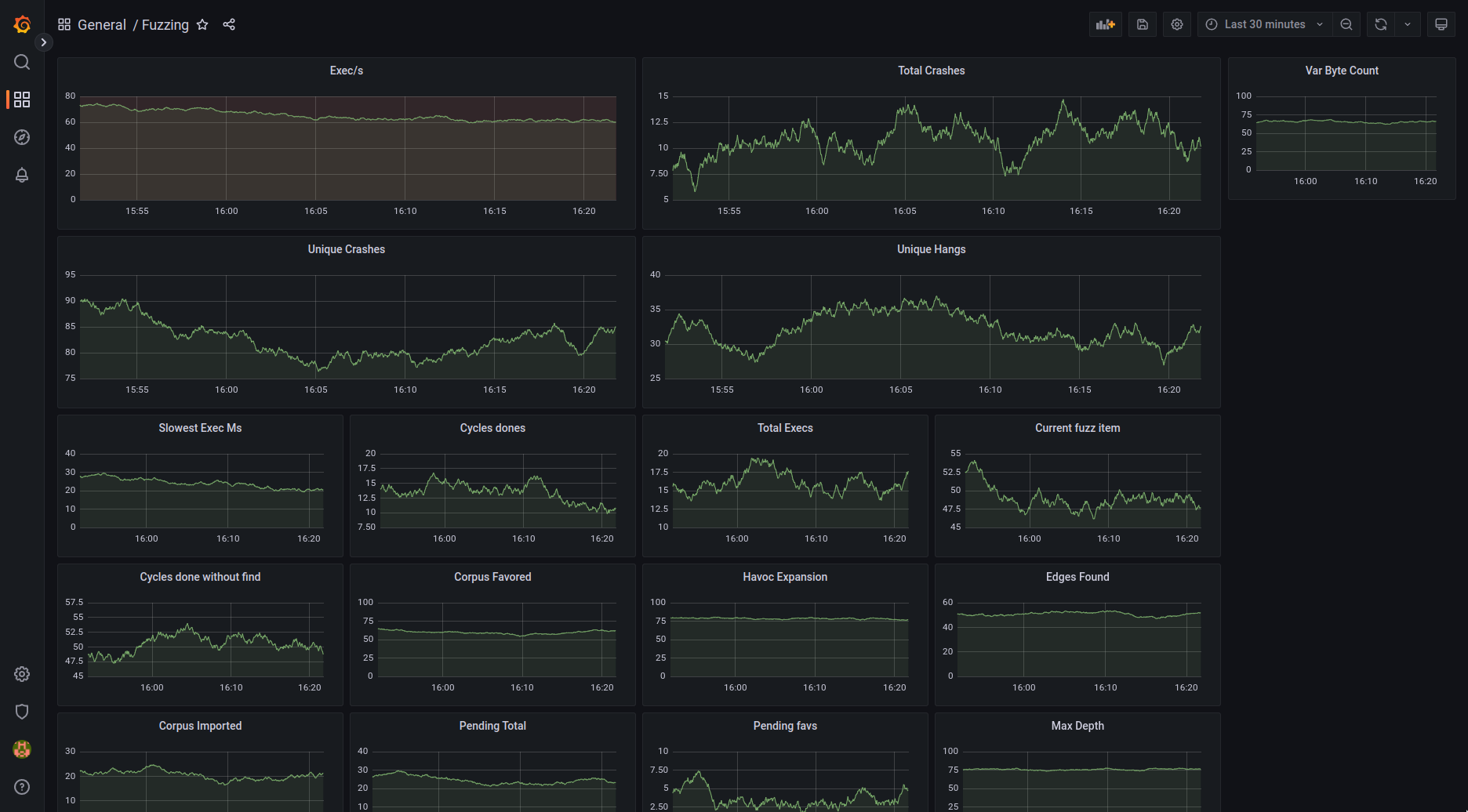
Task: Open the Current fuzz item panel menu
Action: coord(1077,428)
